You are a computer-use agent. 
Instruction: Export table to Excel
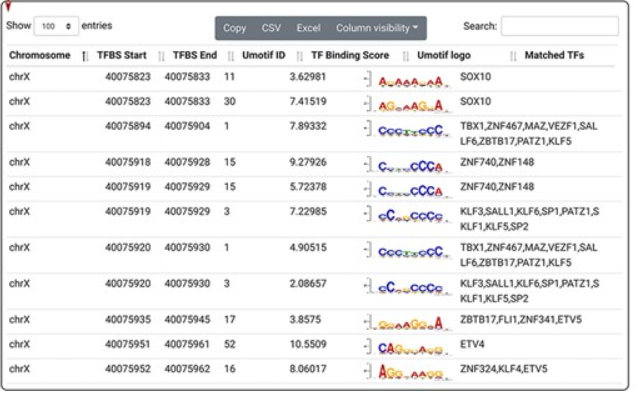308,28
